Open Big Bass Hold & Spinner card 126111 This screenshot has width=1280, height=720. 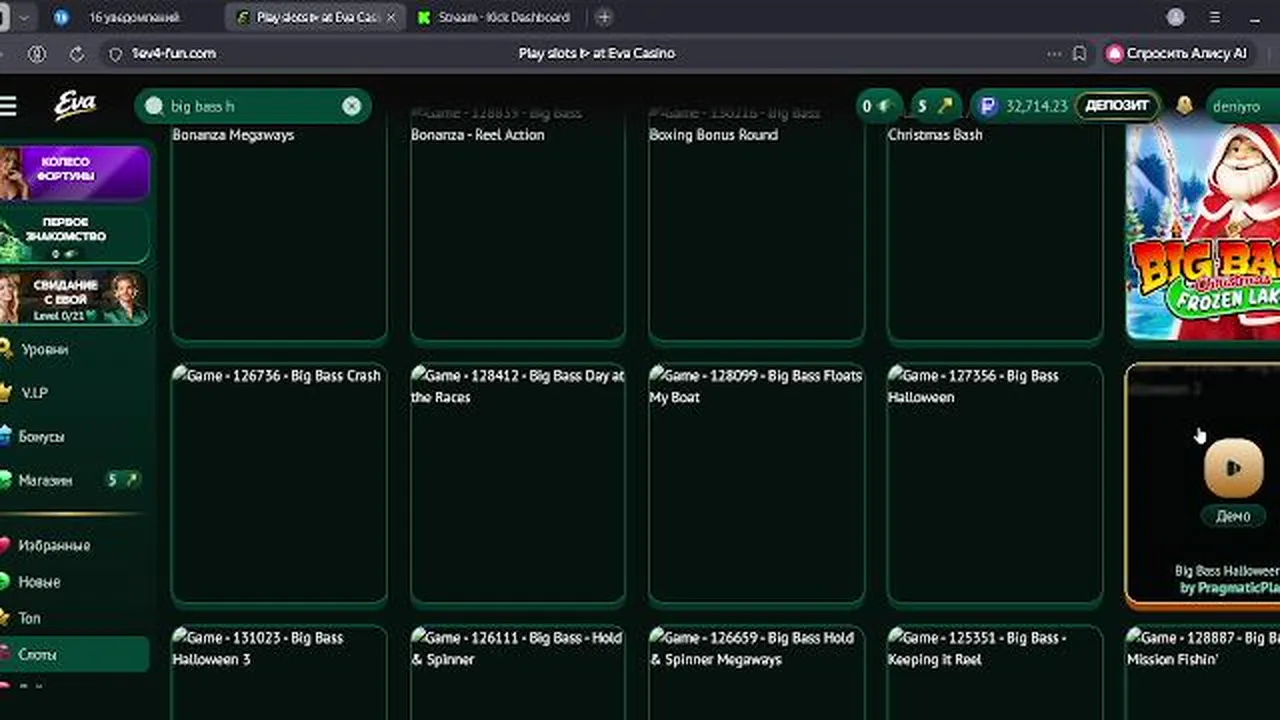point(518,673)
